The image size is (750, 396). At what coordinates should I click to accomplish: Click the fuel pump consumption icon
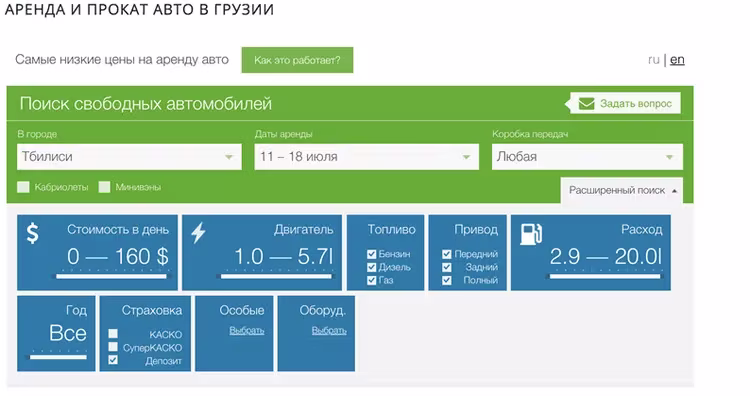coord(531,234)
